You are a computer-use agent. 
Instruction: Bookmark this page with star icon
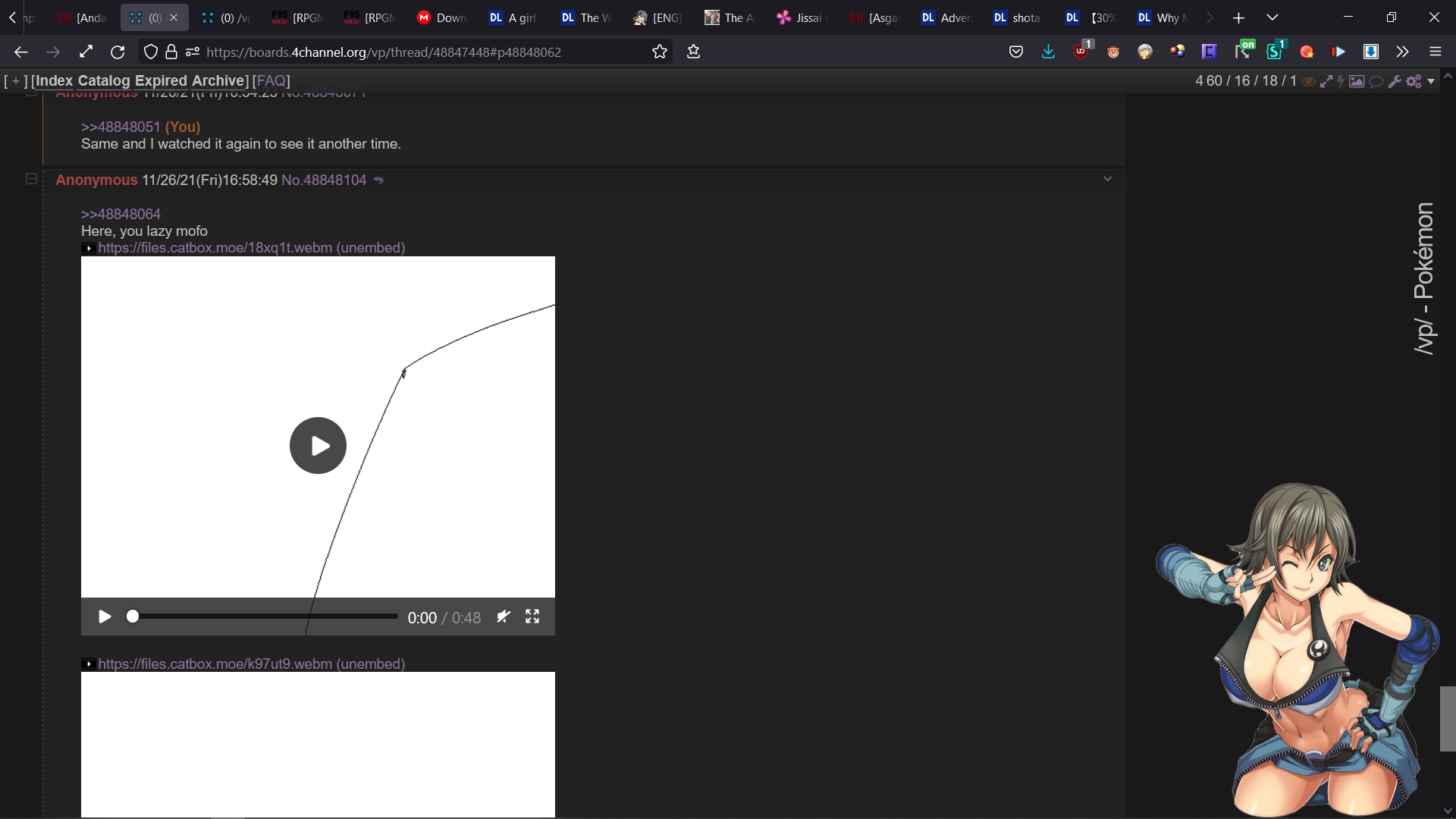pos(660,52)
